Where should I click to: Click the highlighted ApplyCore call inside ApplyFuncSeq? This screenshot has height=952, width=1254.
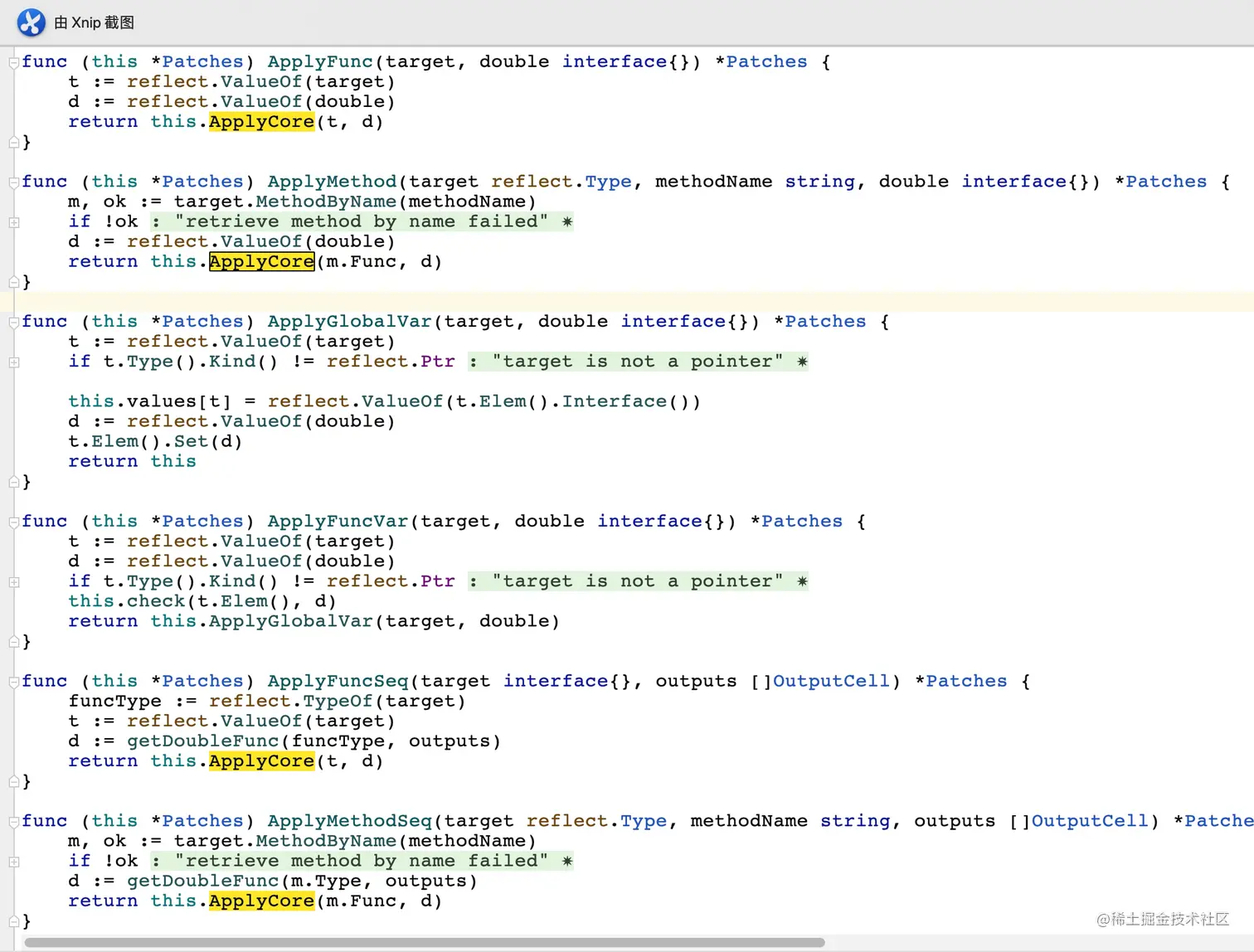tap(261, 761)
